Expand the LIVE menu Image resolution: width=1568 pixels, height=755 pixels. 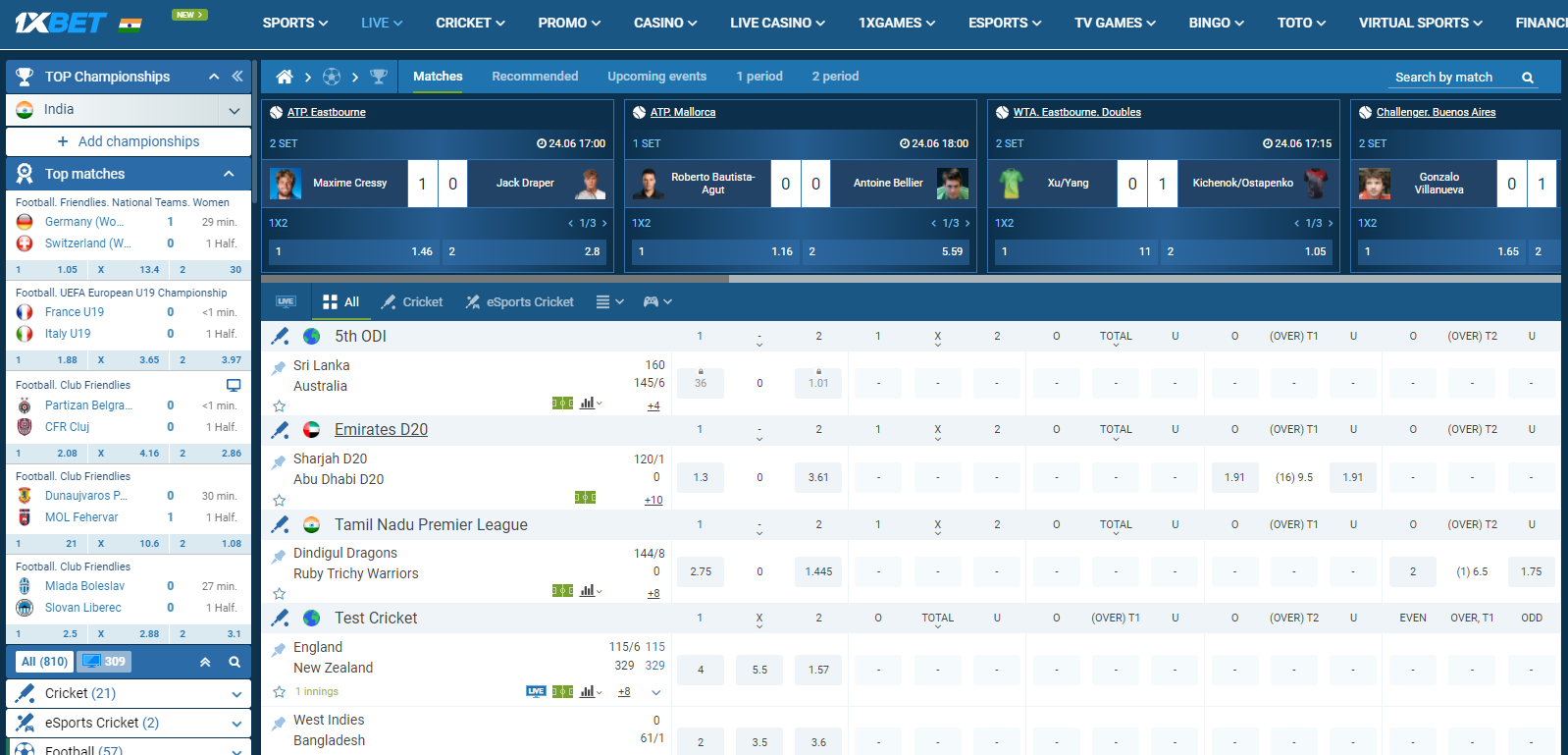[x=382, y=23]
